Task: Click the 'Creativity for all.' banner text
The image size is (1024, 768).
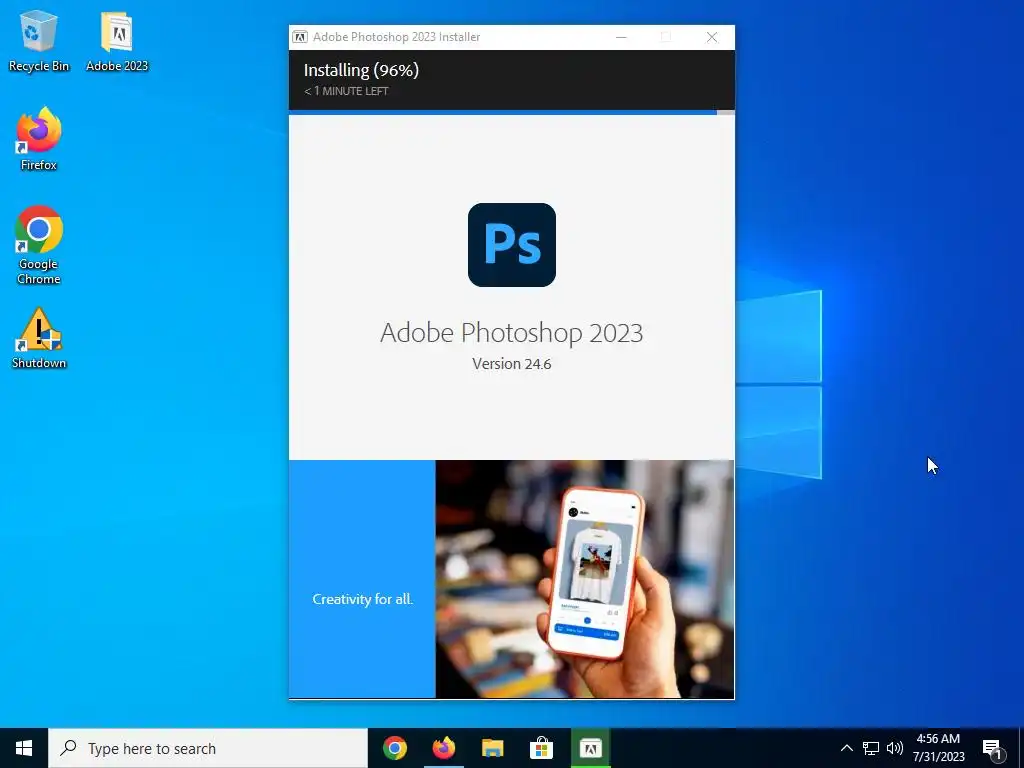Action: point(362,599)
